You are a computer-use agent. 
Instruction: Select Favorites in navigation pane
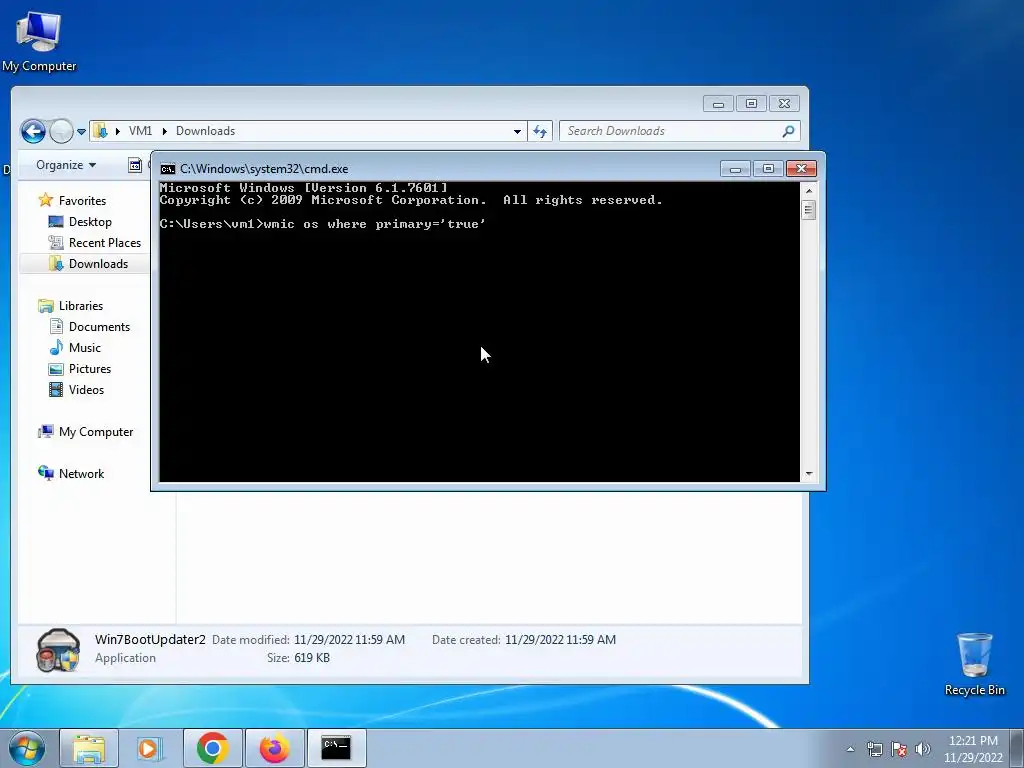82,200
